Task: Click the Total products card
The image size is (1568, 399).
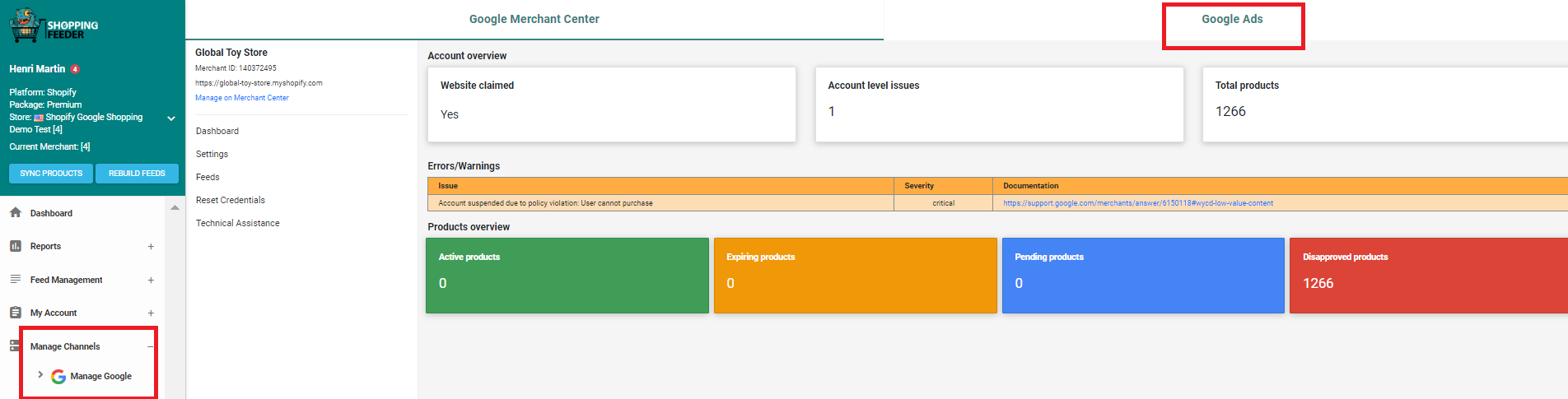Action: click(1385, 104)
